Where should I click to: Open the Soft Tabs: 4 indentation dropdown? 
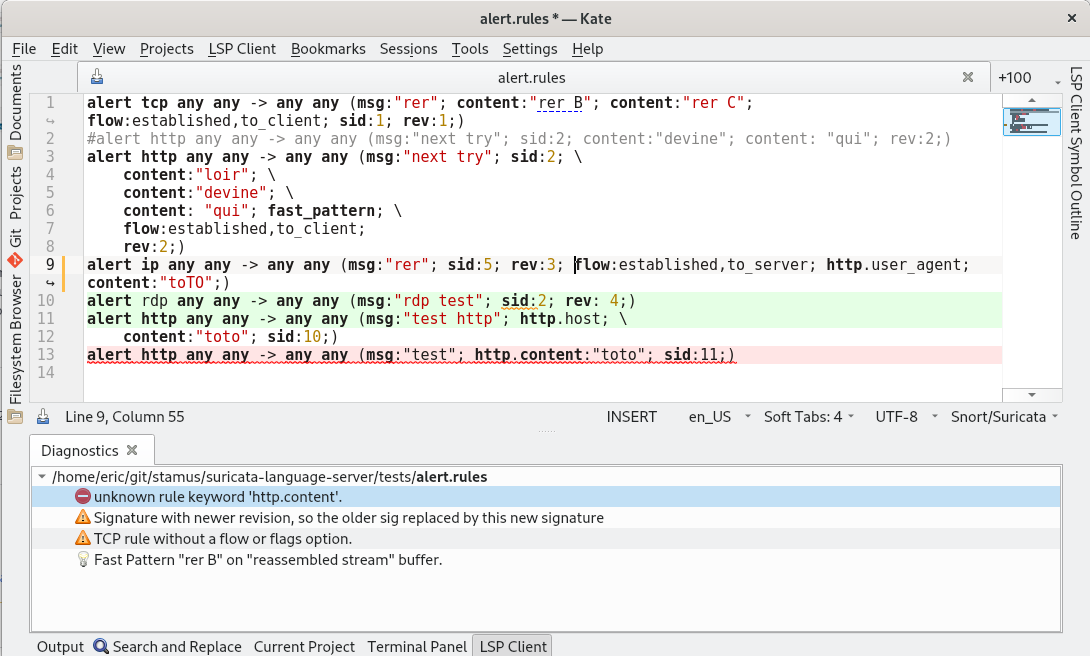[808, 416]
